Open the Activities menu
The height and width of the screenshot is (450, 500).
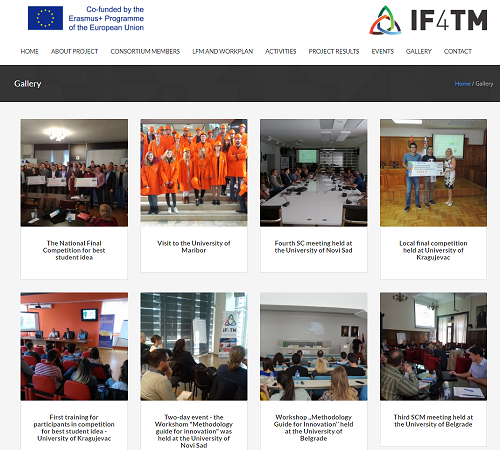pyautogui.click(x=281, y=51)
